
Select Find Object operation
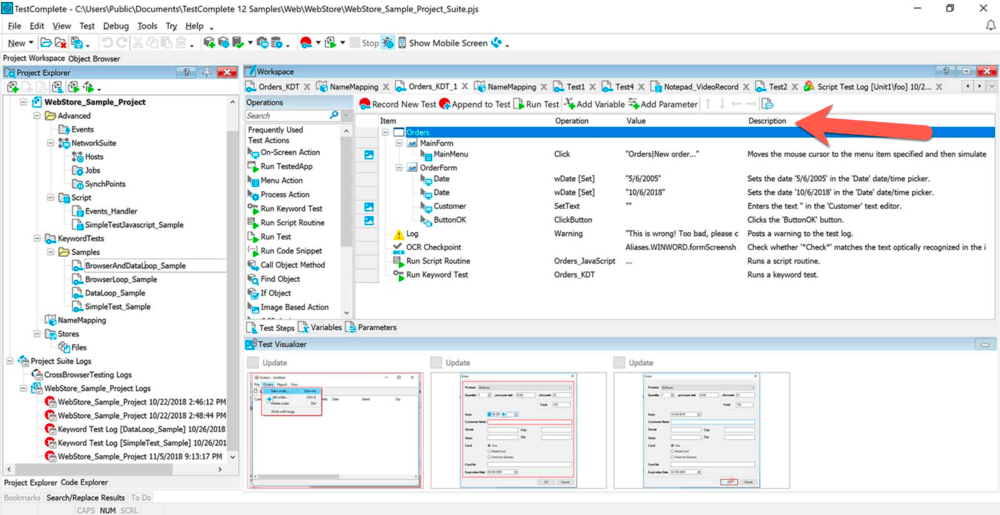(x=273, y=279)
